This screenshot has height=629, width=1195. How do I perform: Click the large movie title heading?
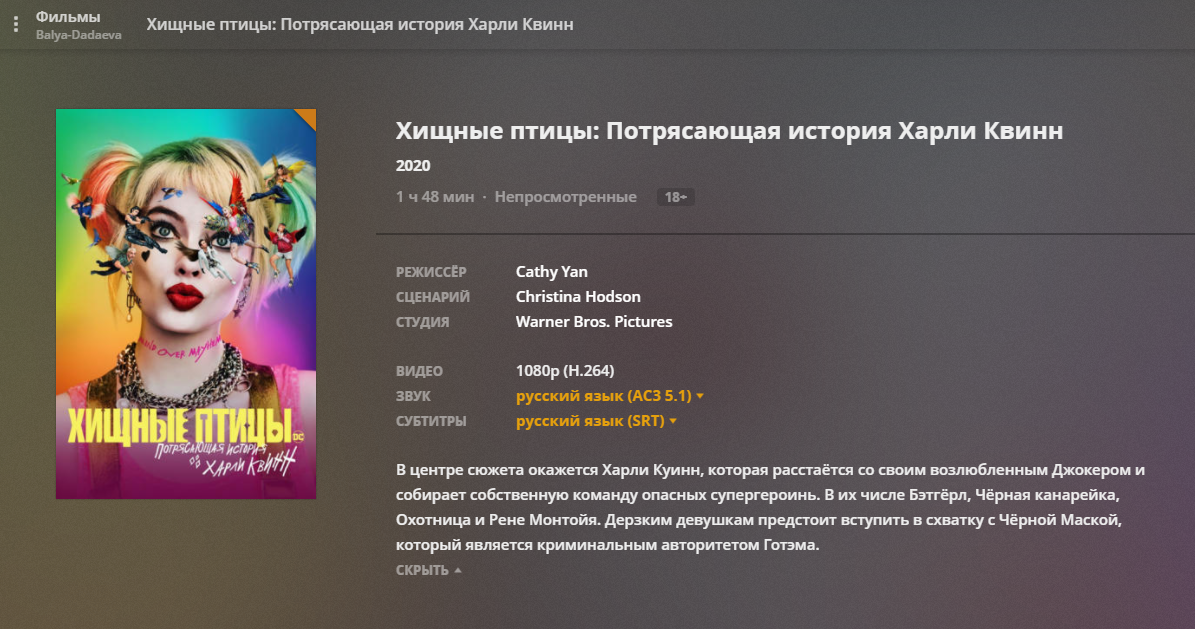pos(729,131)
